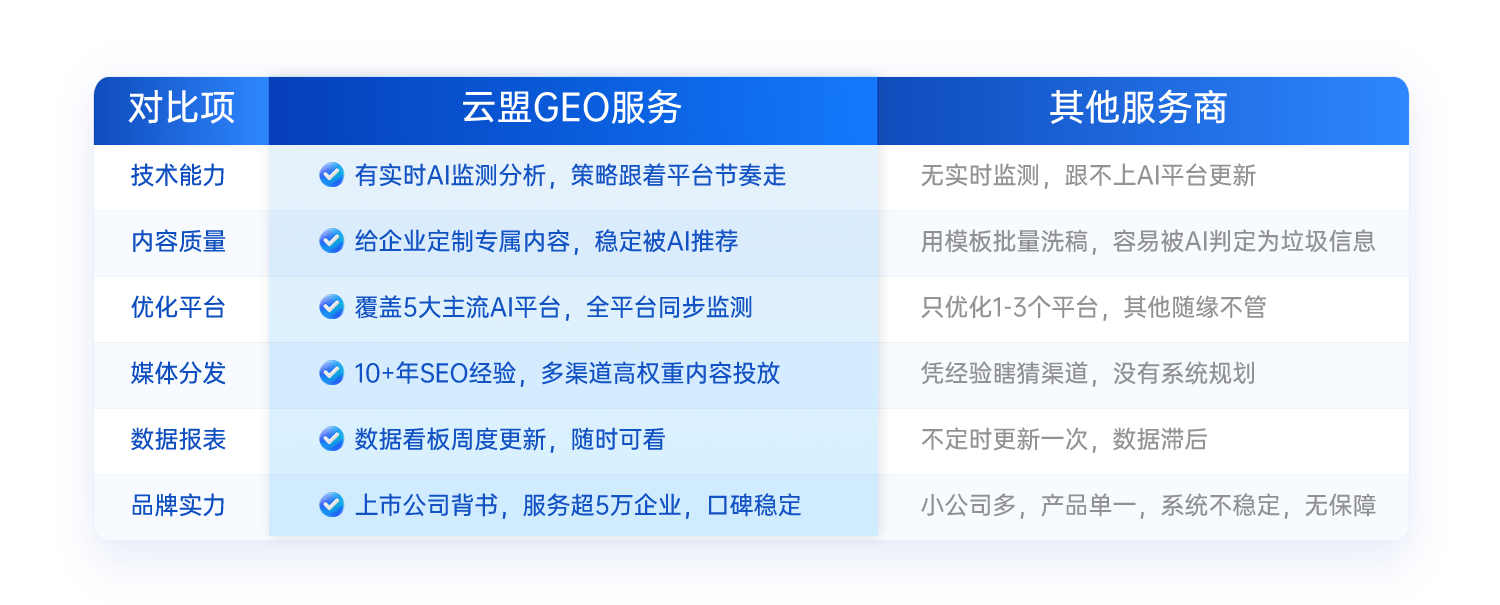Click the 数据报表 row label
Image resolution: width=1500 pixels, height=605 pixels.
(178, 439)
